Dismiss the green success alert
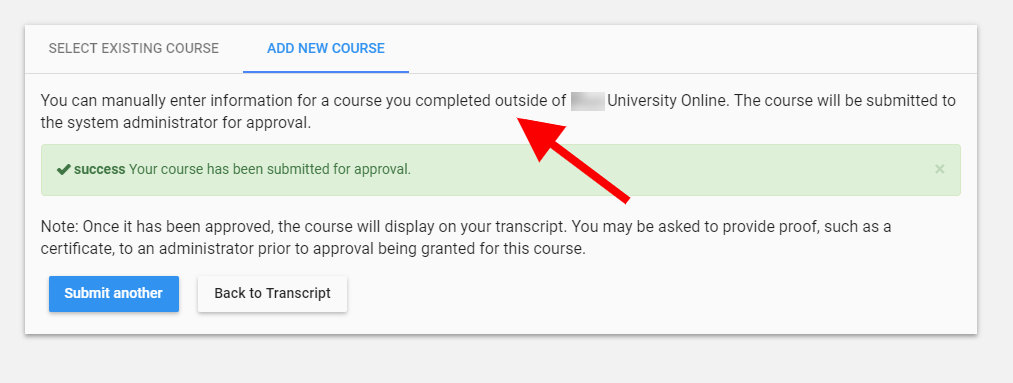1013x383 pixels. pos(939,169)
